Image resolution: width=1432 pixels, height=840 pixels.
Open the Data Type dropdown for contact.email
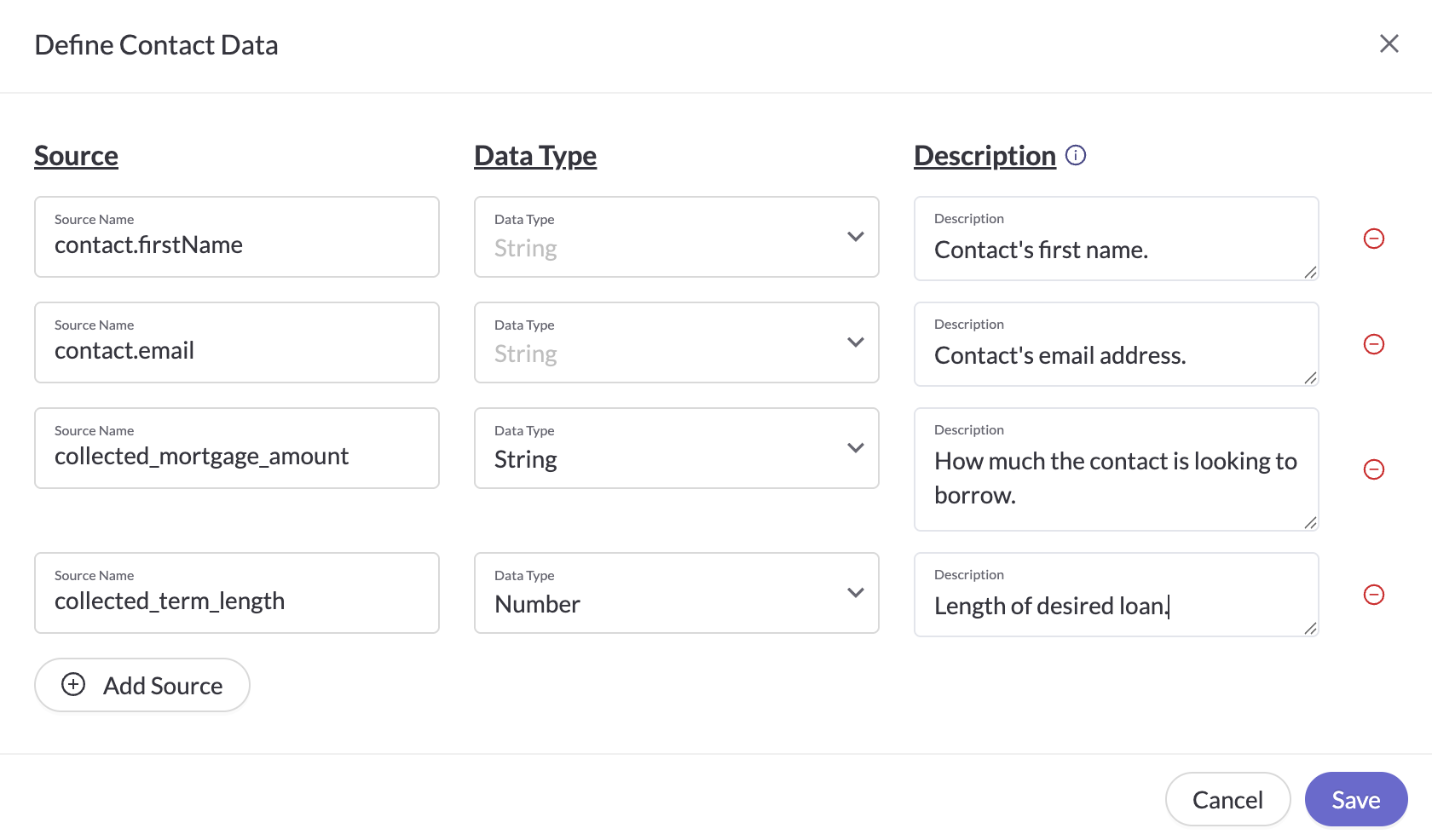[x=855, y=342]
